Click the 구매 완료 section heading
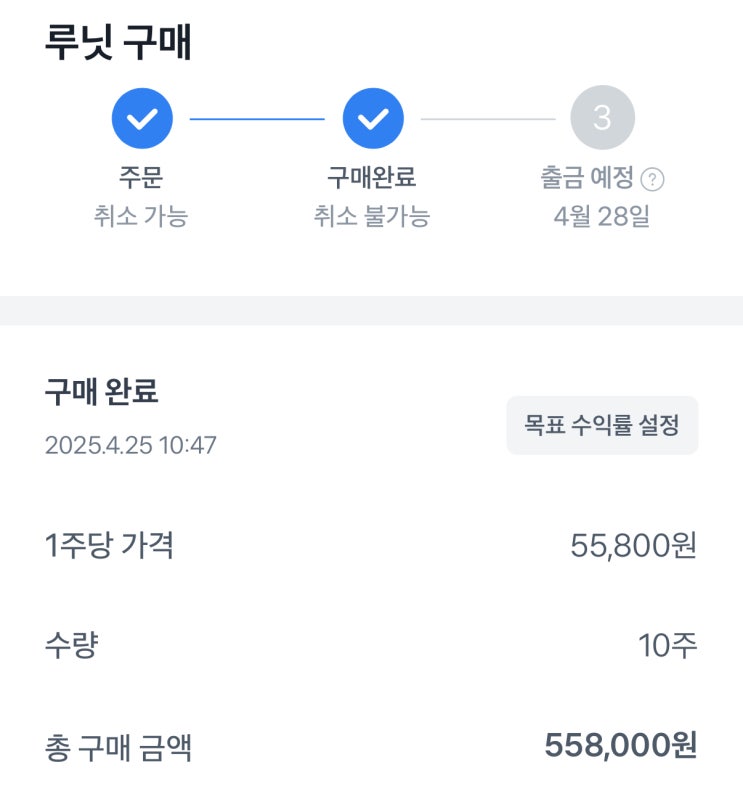This screenshot has height=794, width=743. (102, 392)
